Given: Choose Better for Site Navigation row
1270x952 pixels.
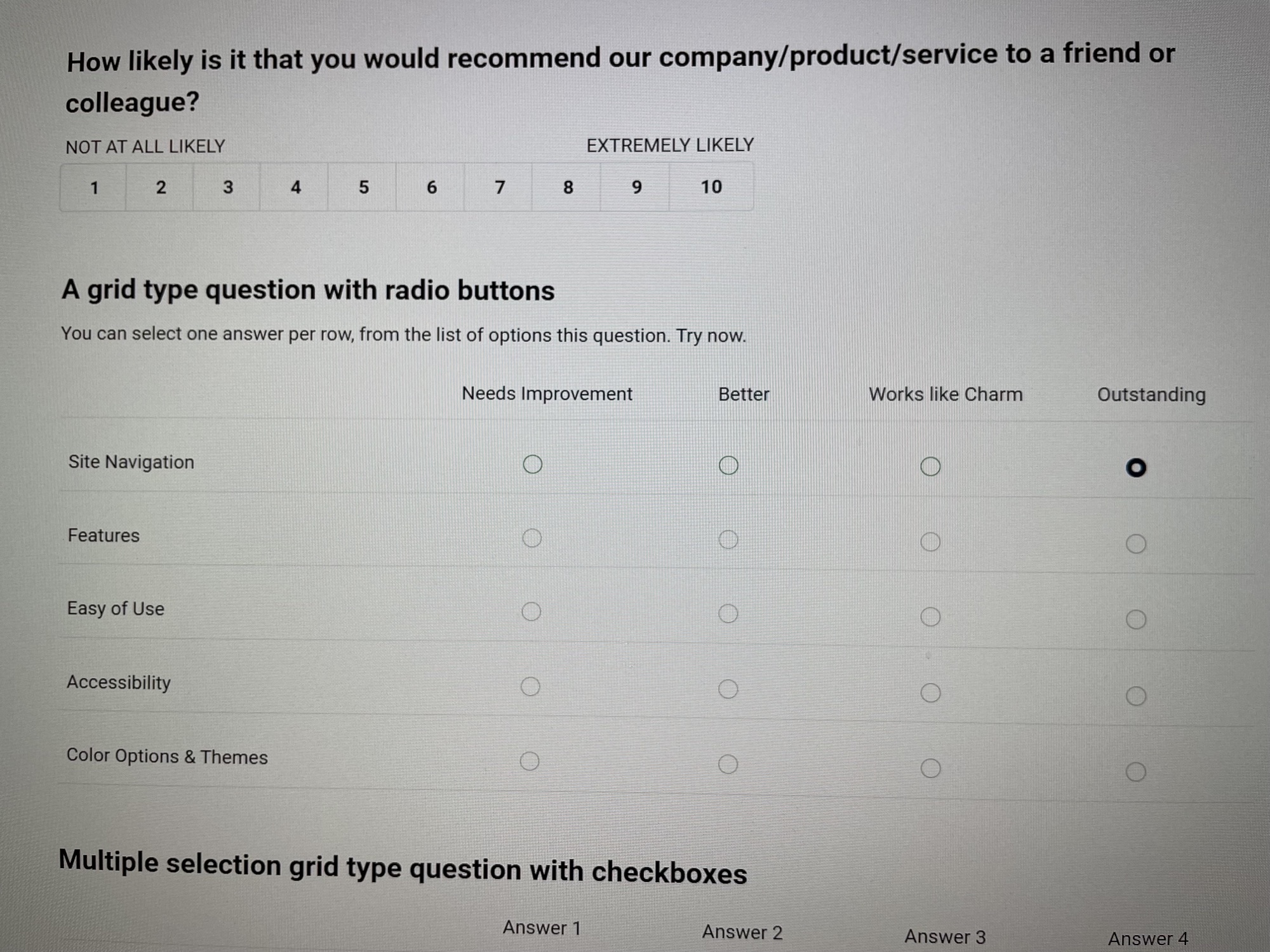Looking at the screenshot, I should 728,466.
